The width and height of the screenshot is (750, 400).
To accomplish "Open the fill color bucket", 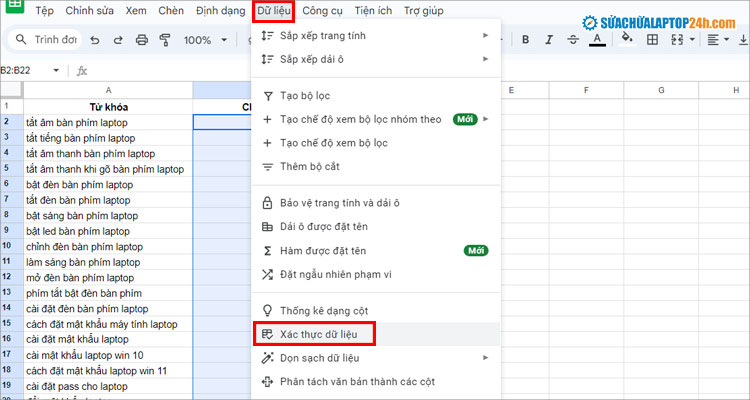I will click(627, 38).
